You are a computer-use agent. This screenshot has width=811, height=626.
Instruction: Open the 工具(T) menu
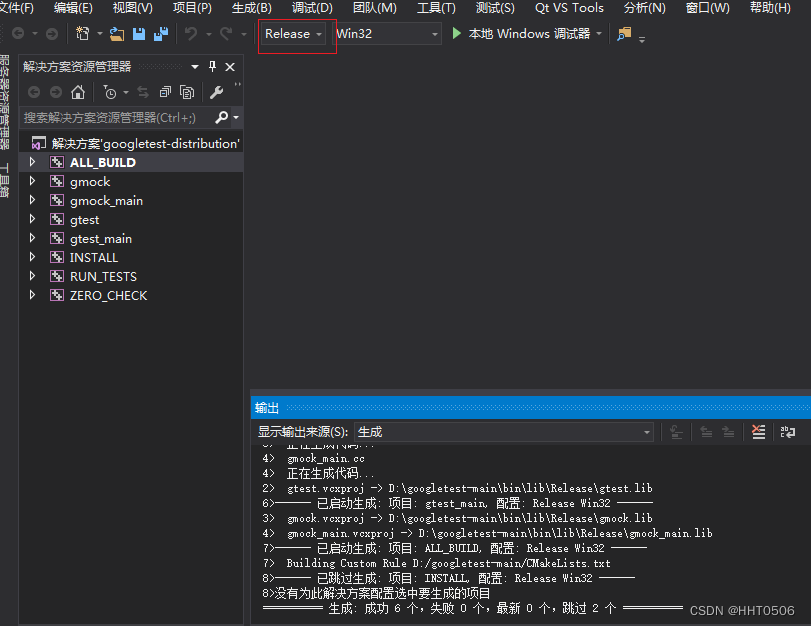(436, 8)
